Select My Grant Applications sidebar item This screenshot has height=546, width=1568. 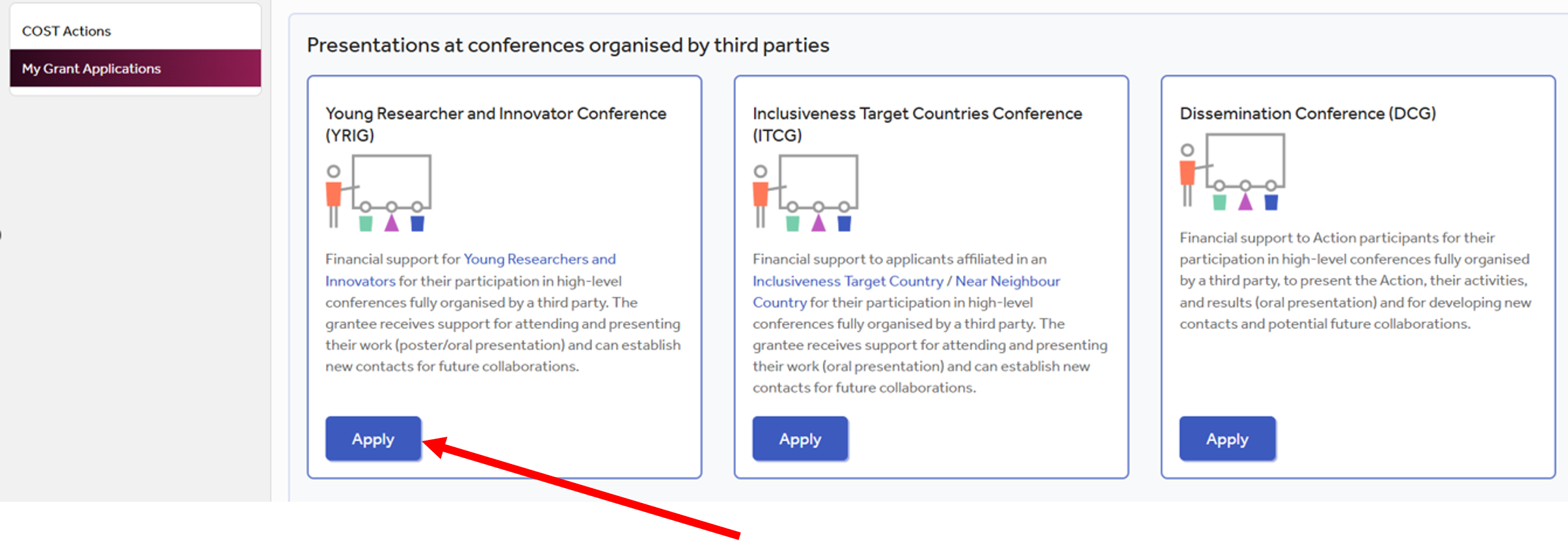pyautogui.click(x=135, y=68)
